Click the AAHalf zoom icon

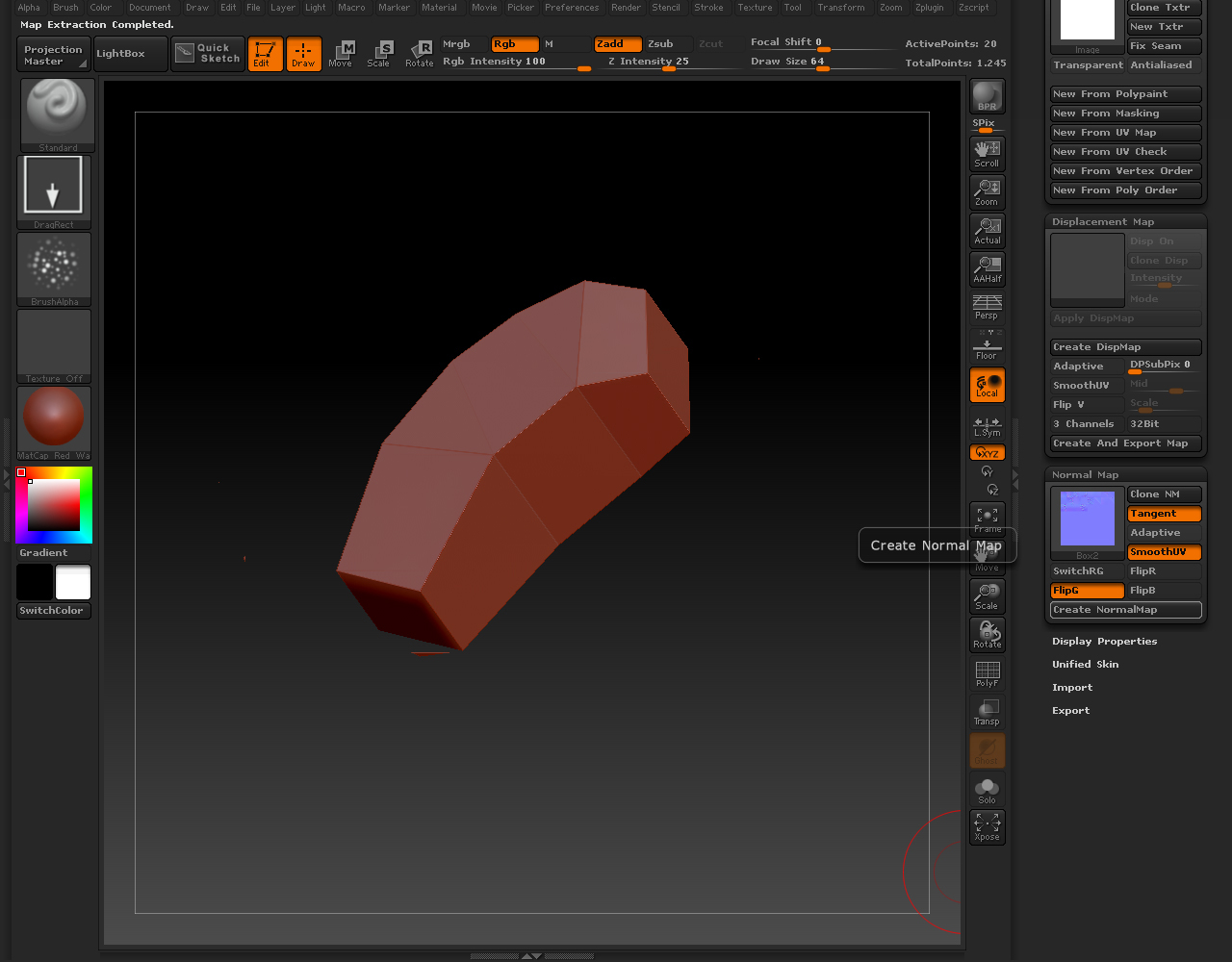pos(987,268)
